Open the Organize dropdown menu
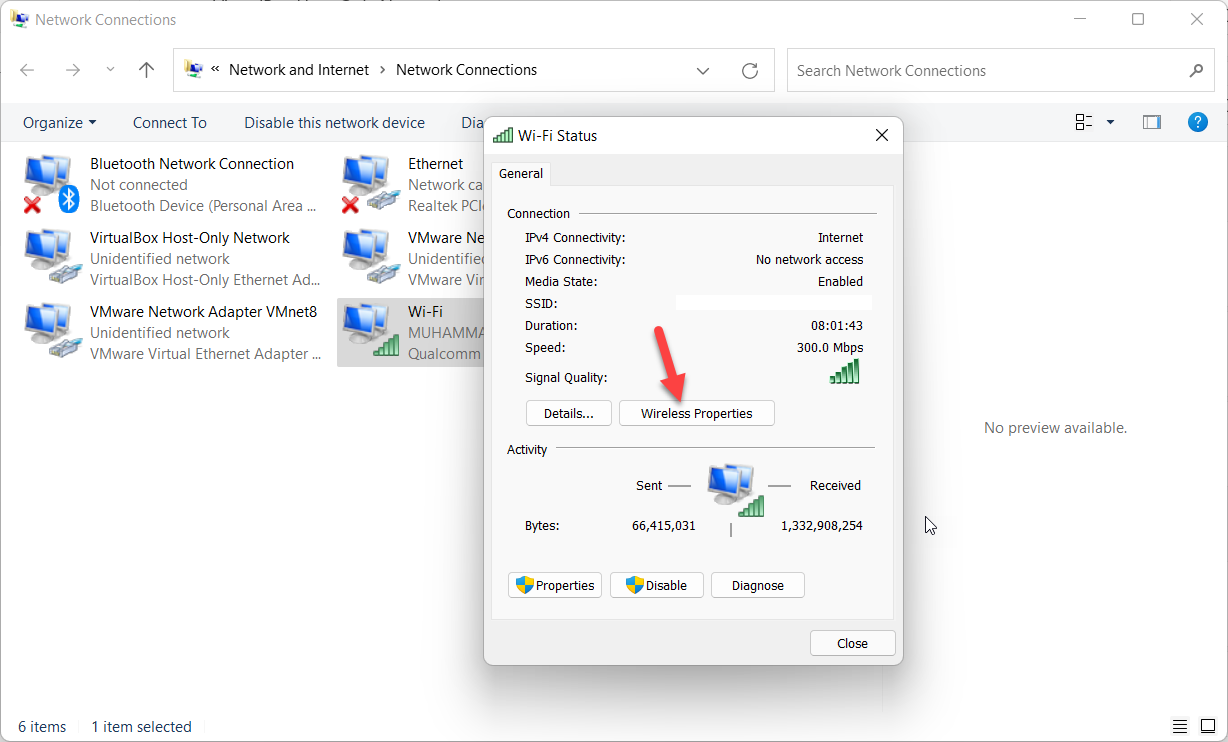This screenshot has height=742, width=1228. [60, 123]
